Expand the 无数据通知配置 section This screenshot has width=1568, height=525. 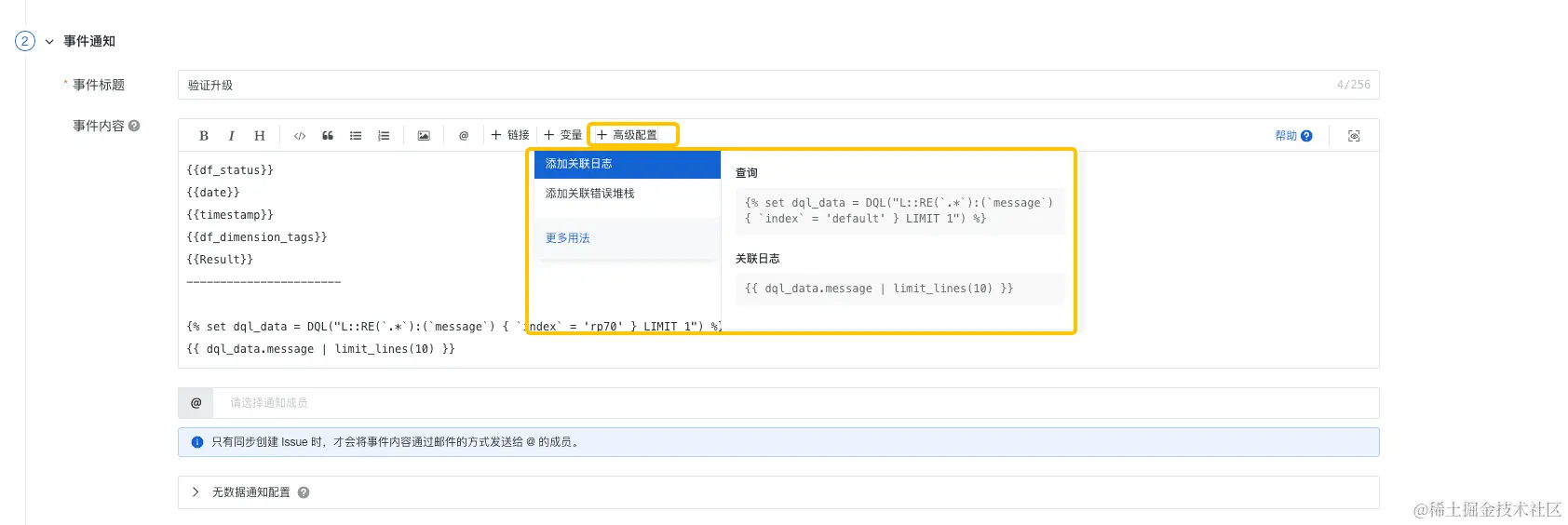[196, 492]
